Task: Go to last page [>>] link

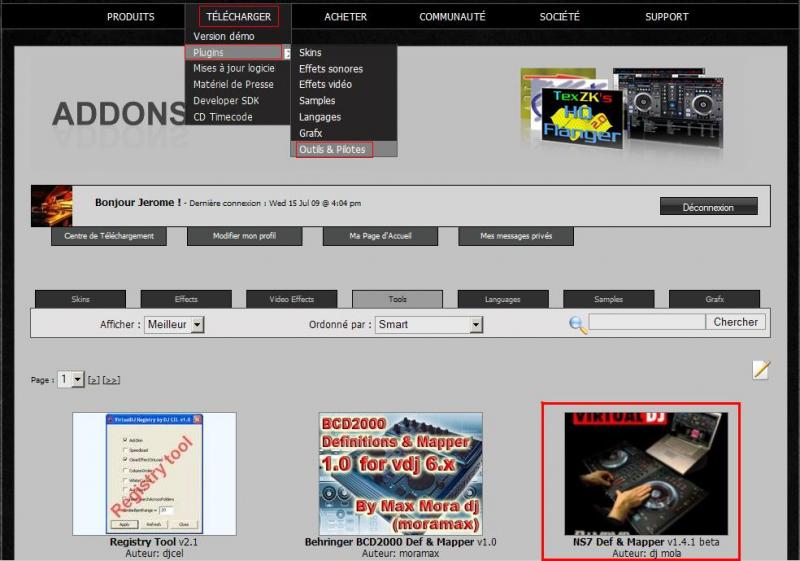Action: pyautogui.click(x=111, y=380)
